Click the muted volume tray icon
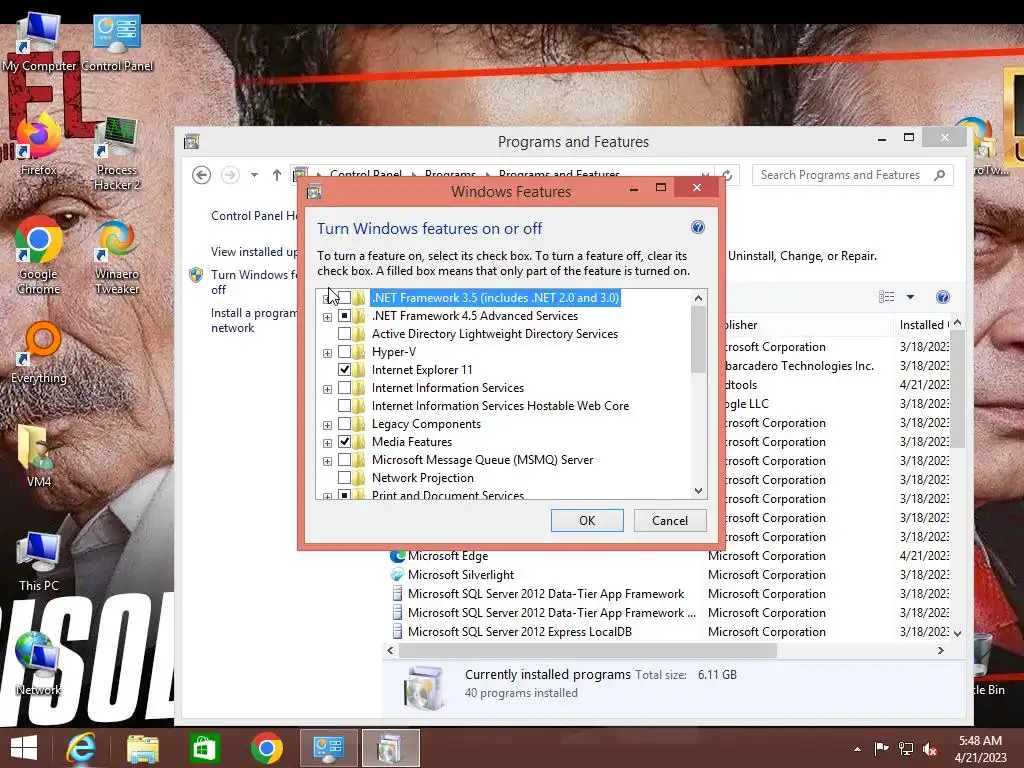The height and width of the screenshot is (768, 1024). click(x=930, y=749)
